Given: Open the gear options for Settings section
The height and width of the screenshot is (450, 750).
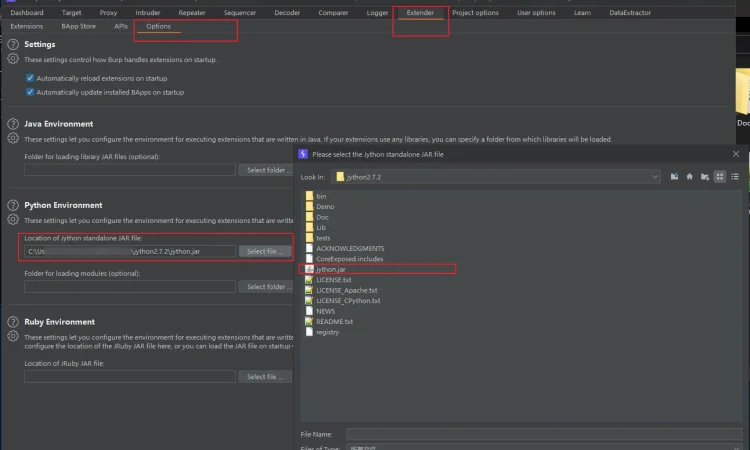Looking at the screenshot, I should 13,59.
